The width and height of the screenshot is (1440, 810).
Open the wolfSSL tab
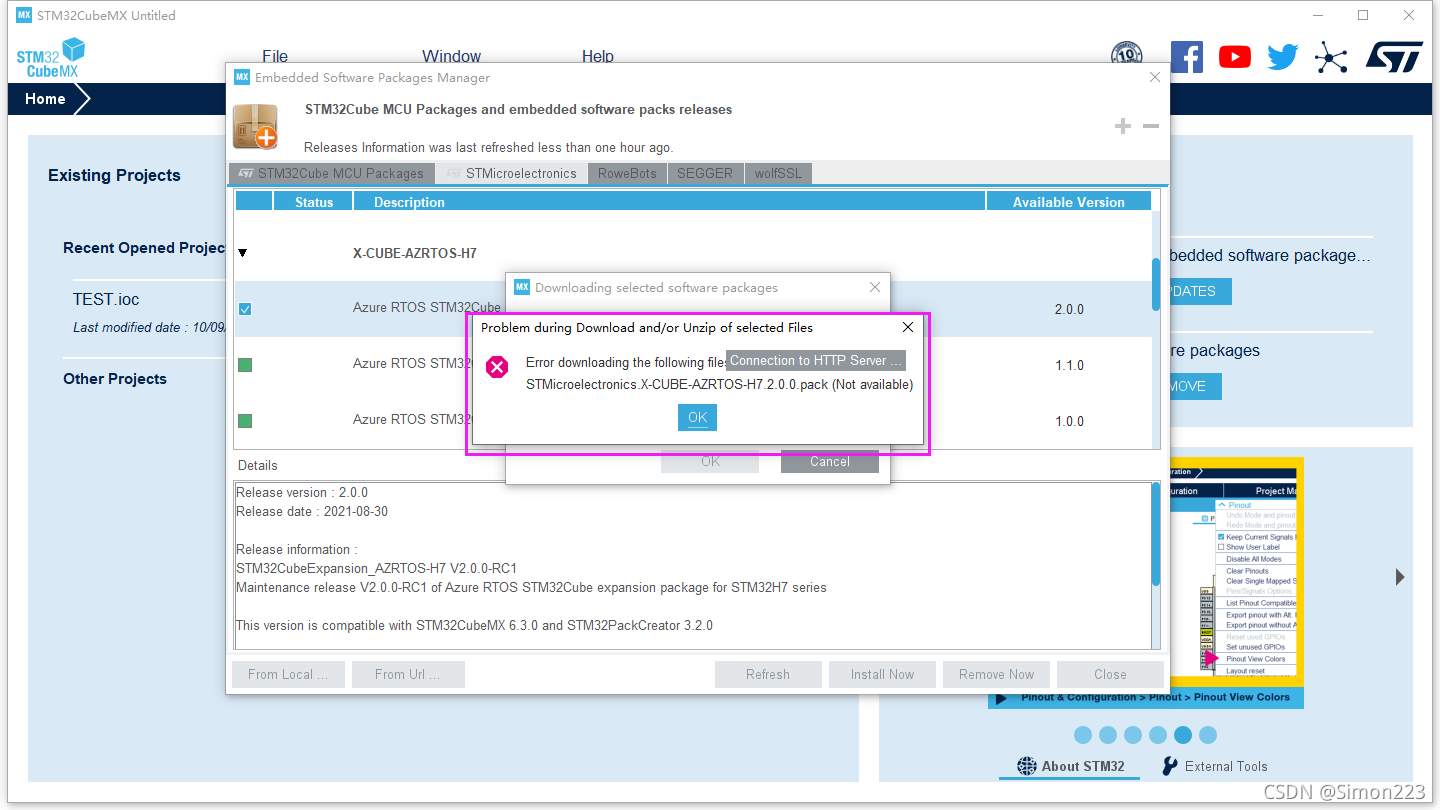point(778,173)
